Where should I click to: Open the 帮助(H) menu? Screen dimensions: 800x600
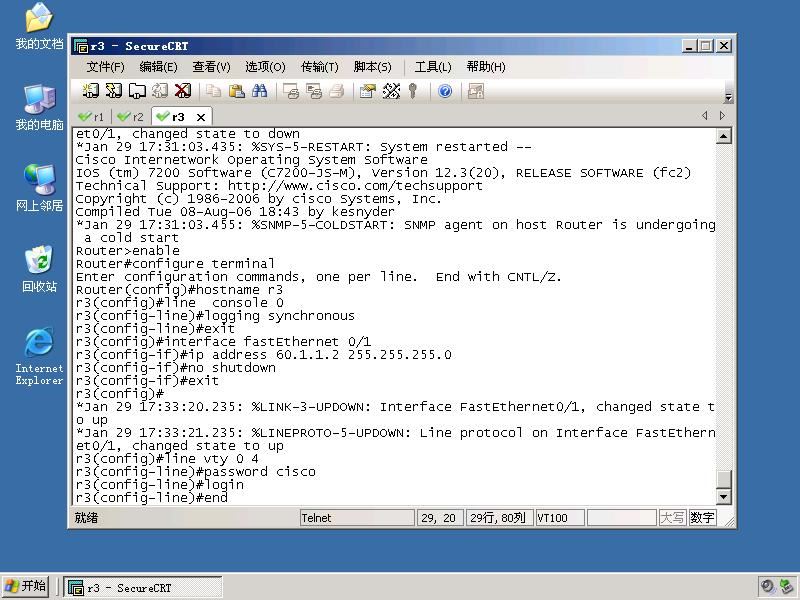coord(486,67)
